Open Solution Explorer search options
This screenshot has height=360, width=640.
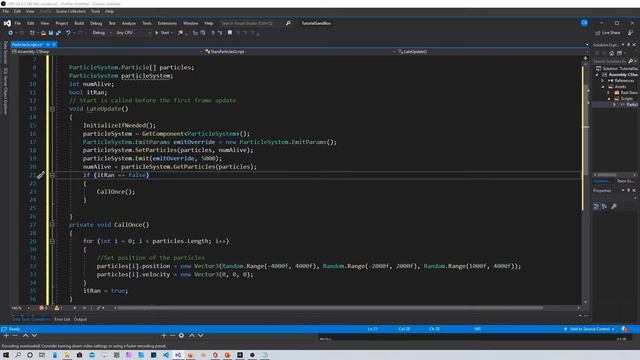pos(635,61)
